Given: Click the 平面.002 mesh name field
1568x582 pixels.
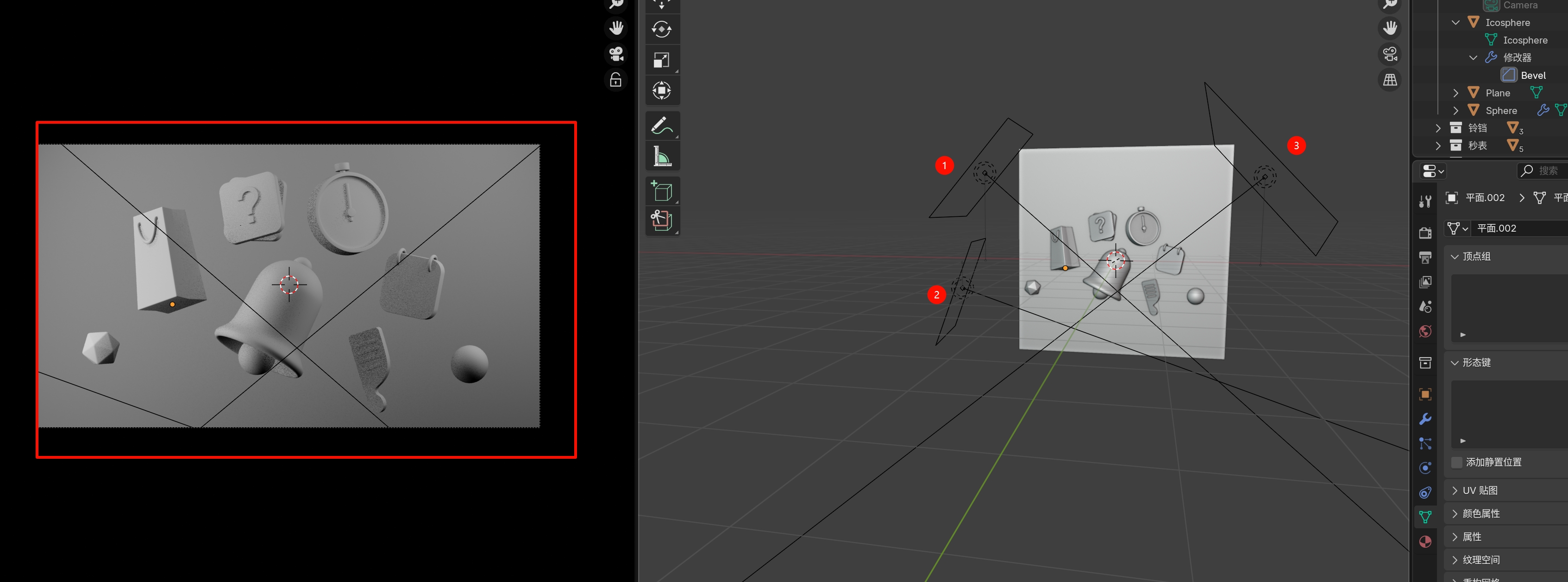Looking at the screenshot, I should tap(1516, 228).
